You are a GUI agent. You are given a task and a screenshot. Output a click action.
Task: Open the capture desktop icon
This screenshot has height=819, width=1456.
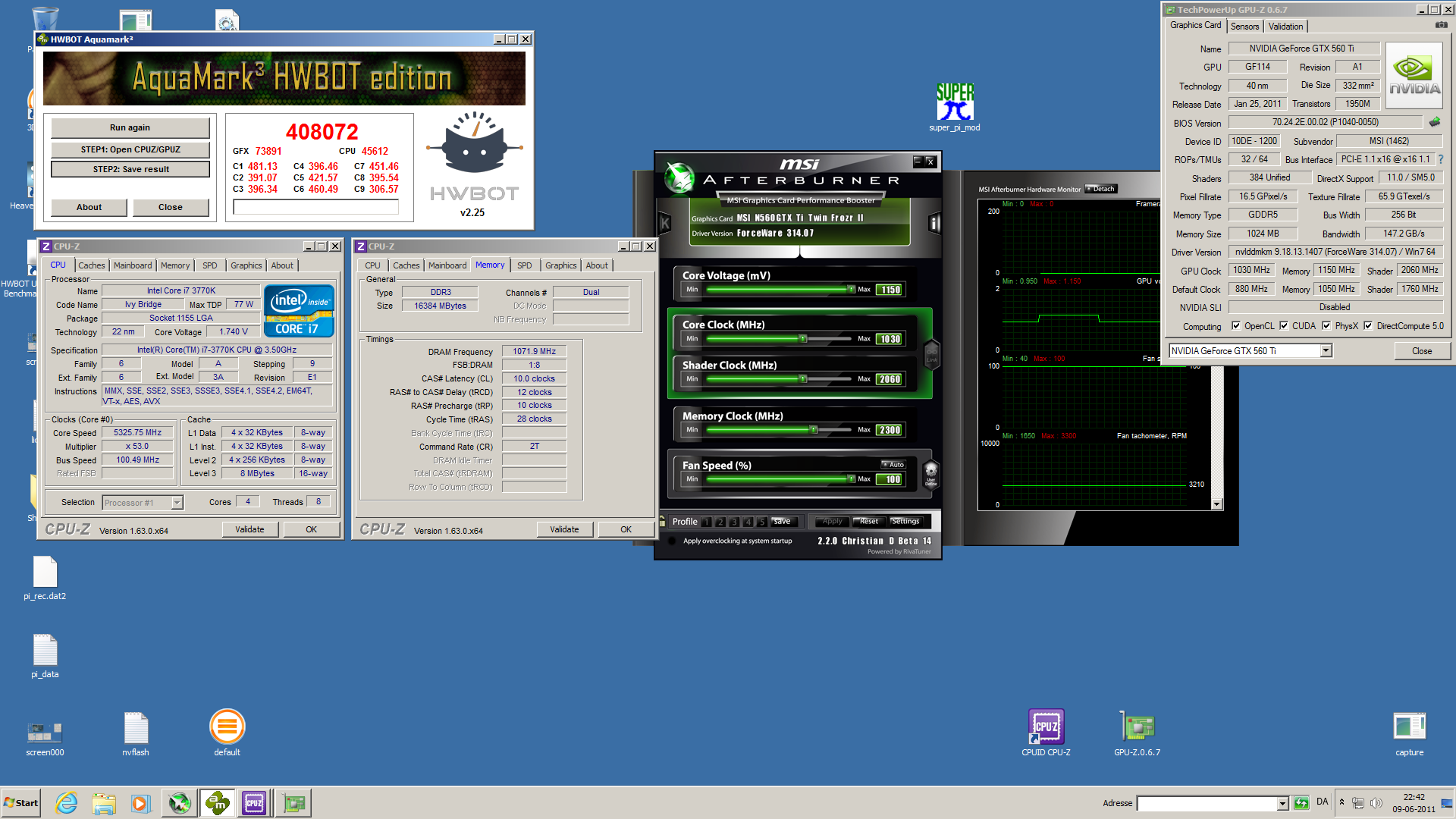pyautogui.click(x=1409, y=733)
